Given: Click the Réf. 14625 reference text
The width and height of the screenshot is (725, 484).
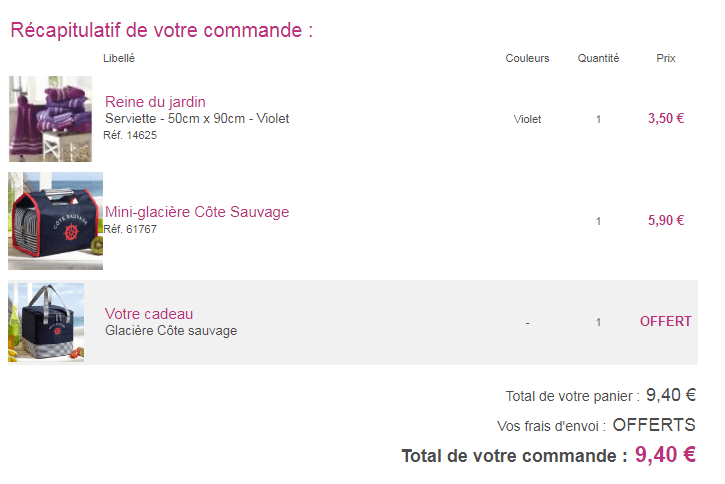Looking at the screenshot, I should (131, 135).
